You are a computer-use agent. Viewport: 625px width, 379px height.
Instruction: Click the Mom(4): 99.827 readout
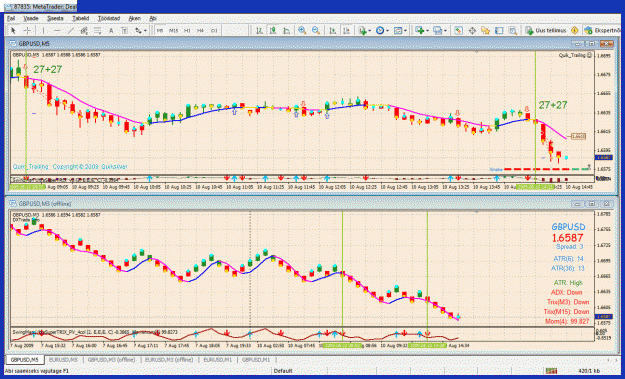(567, 321)
